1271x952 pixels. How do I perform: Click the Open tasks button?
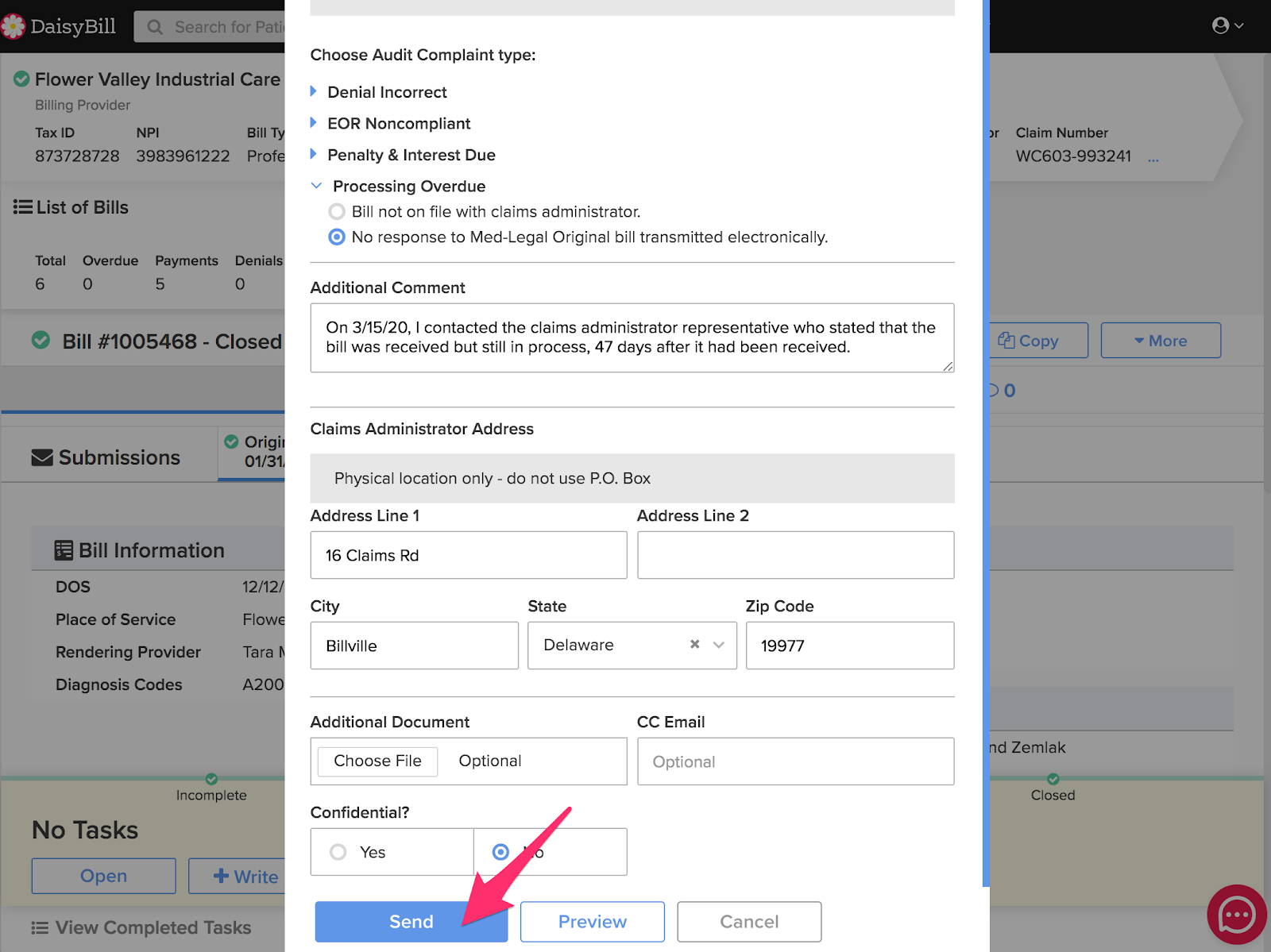pyautogui.click(x=104, y=876)
